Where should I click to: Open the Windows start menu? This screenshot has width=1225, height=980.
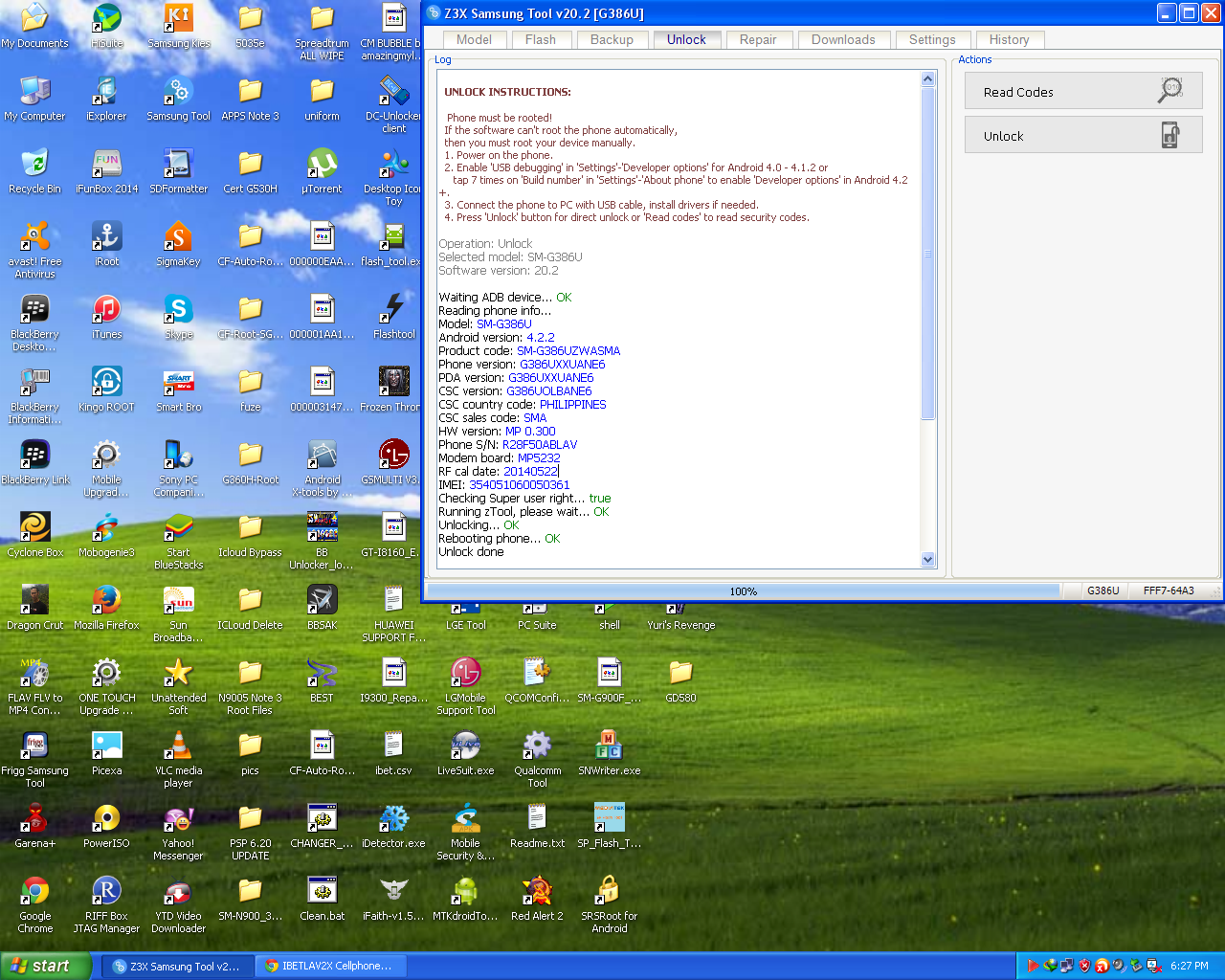(45, 966)
